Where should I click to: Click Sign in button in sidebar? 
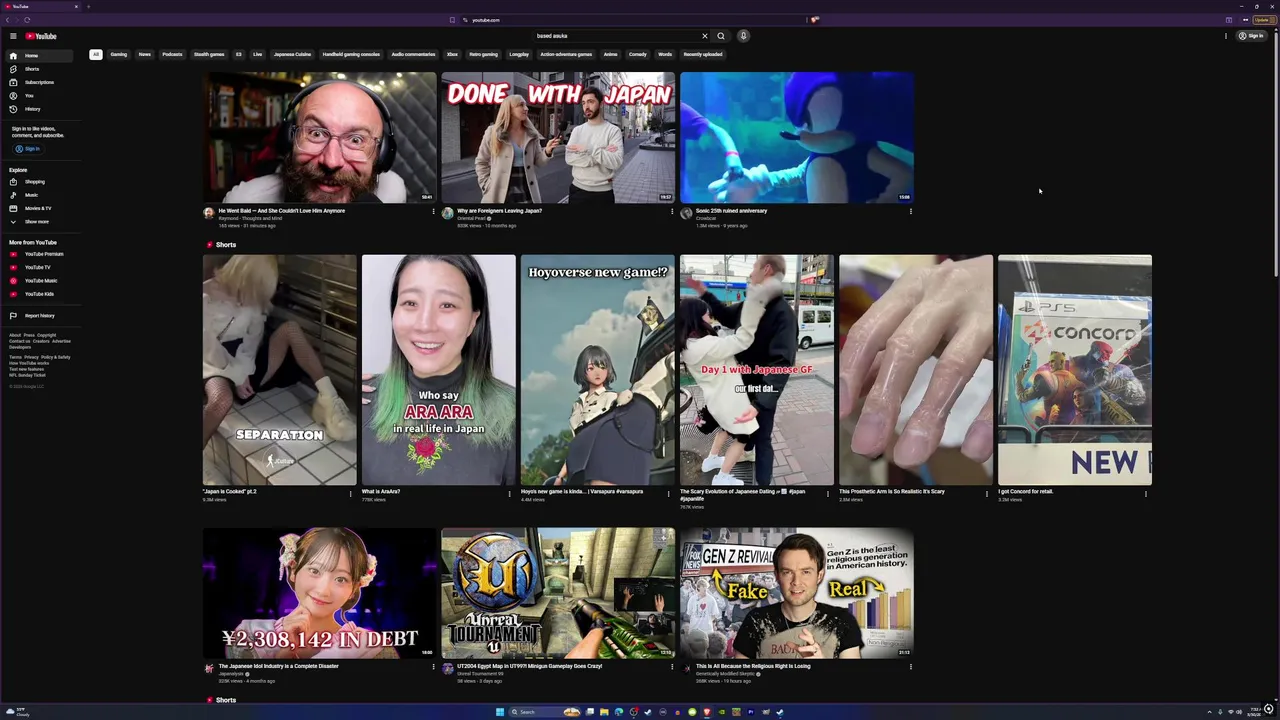(28, 149)
